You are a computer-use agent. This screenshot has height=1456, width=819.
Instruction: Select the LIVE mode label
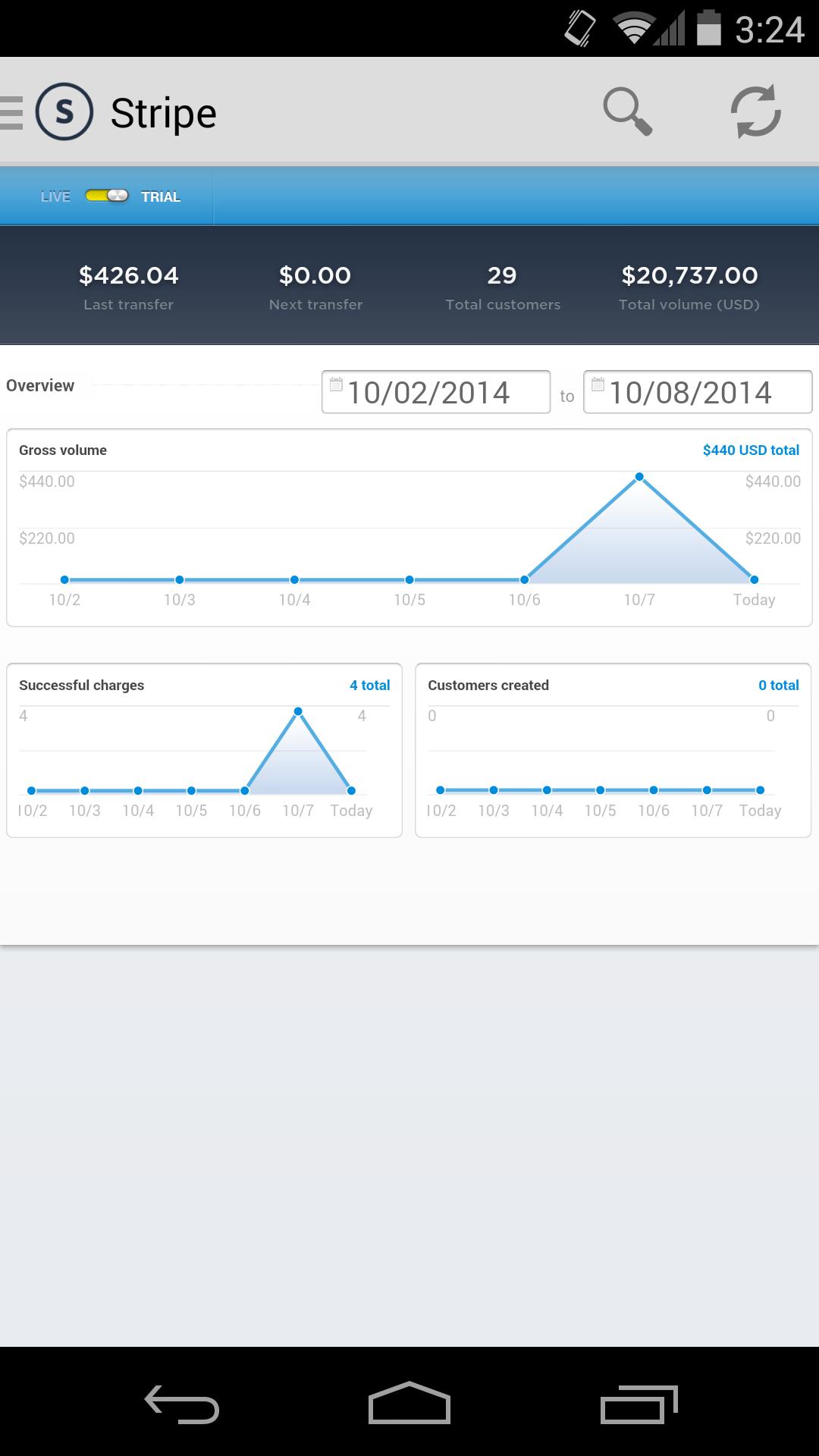pyautogui.click(x=55, y=196)
